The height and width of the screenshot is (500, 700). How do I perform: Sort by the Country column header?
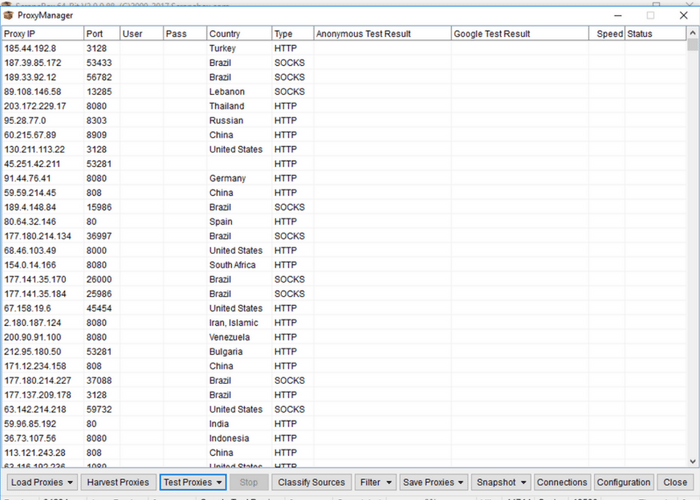(239, 33)
